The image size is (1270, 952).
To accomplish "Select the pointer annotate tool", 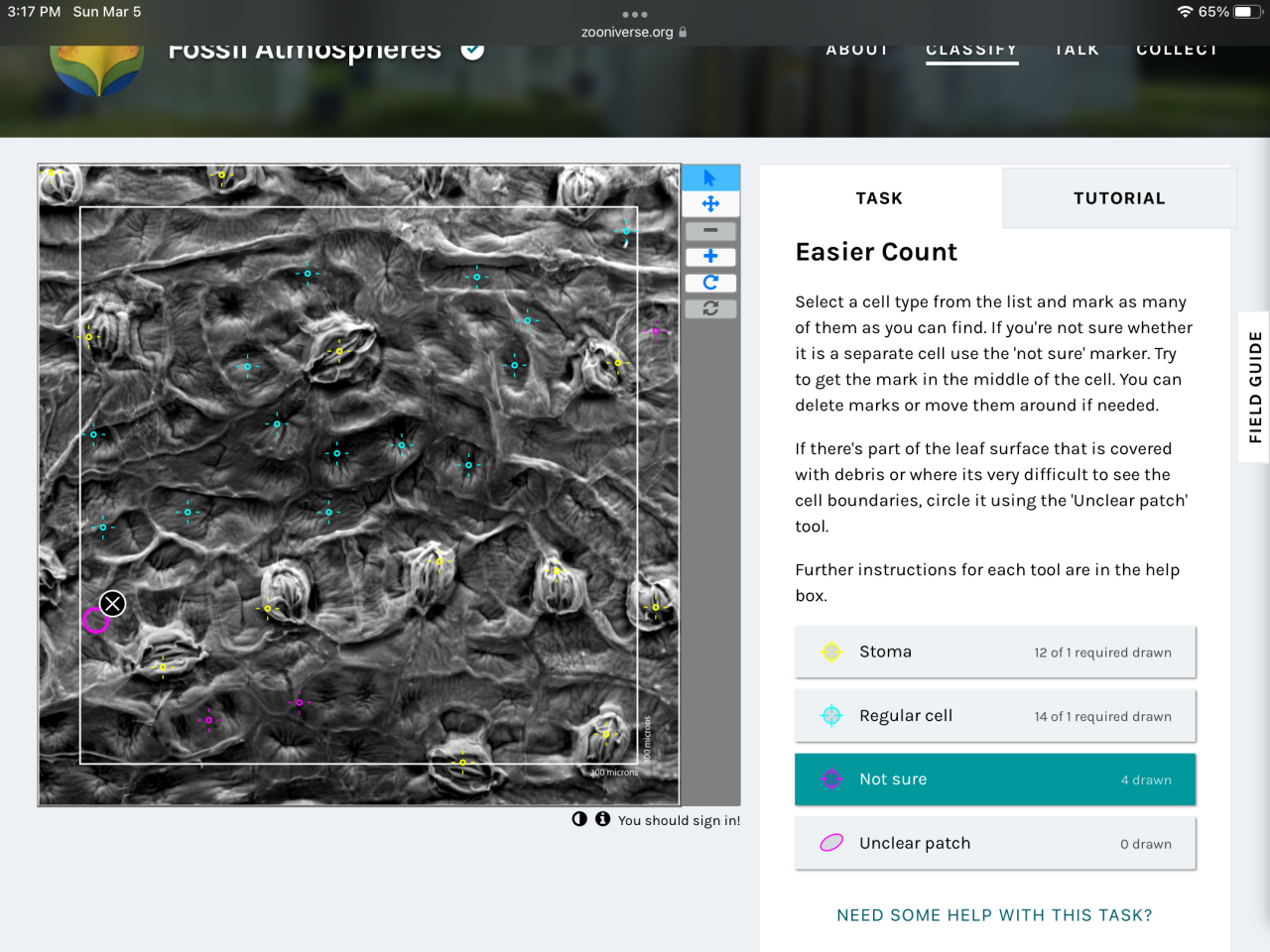I will click(x=710, y=178).
